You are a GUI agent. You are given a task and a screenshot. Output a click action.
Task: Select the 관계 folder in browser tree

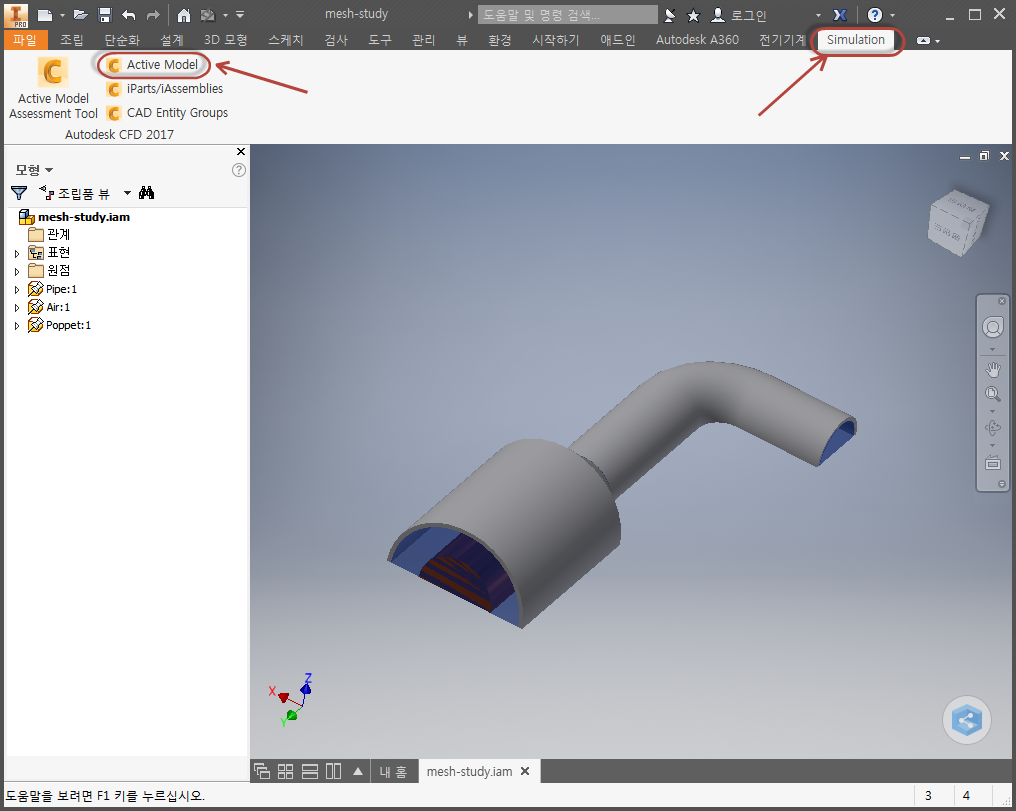49,234
